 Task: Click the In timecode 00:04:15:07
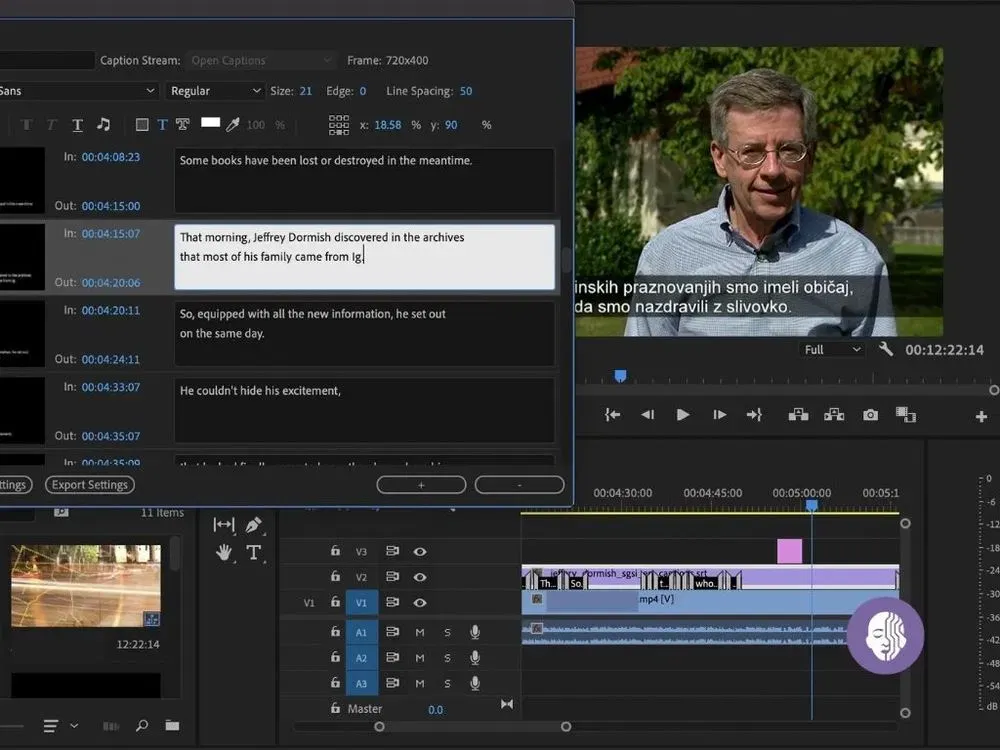click(x=110, y=234)
